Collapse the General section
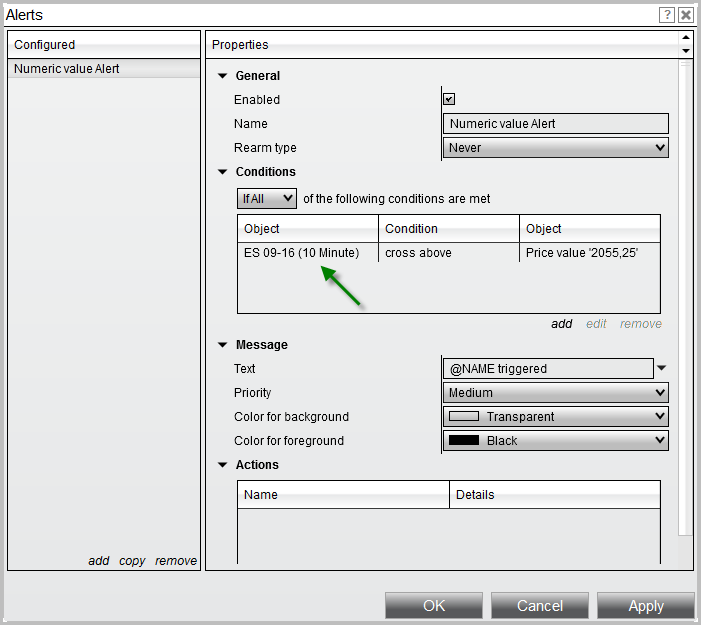This screenshot has height=625, width=701. coord(222,76)
